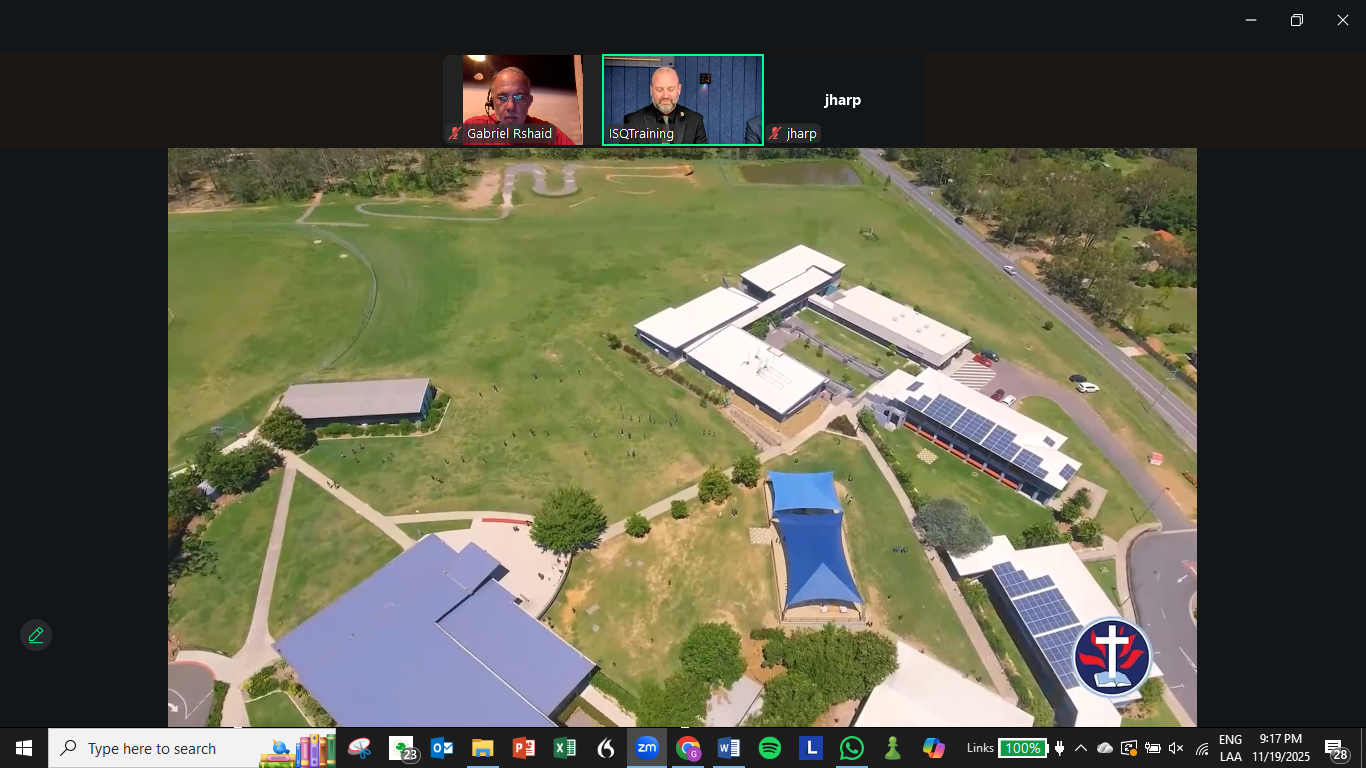1366x768 pixels.
Task: Click the shared screen video area
Action: [682, 437]
